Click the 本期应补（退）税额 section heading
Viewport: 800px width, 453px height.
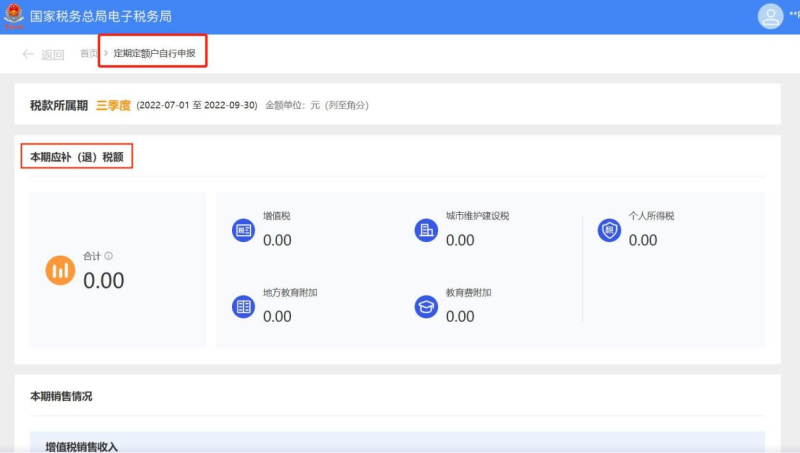[77, 157]
